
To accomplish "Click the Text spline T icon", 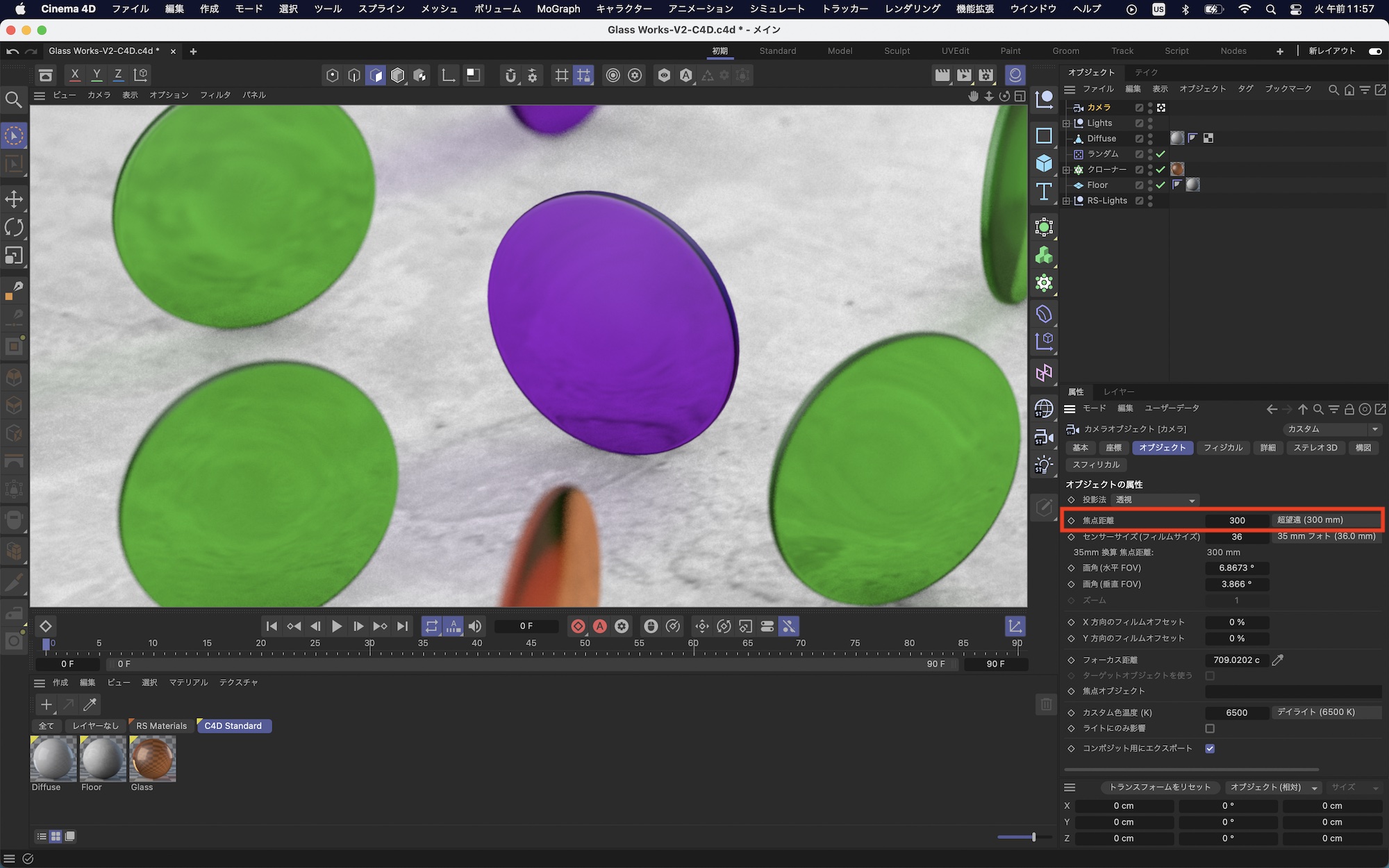I will click(x=1044, y=192).
